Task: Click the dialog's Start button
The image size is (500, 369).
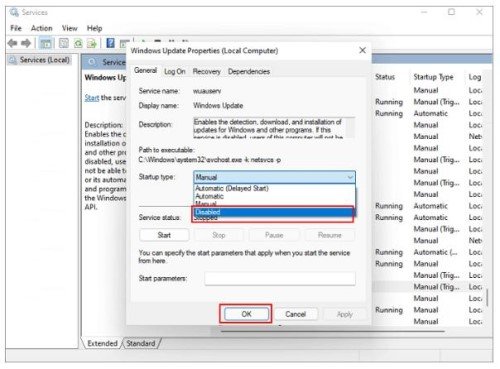Action: (164, 235)
